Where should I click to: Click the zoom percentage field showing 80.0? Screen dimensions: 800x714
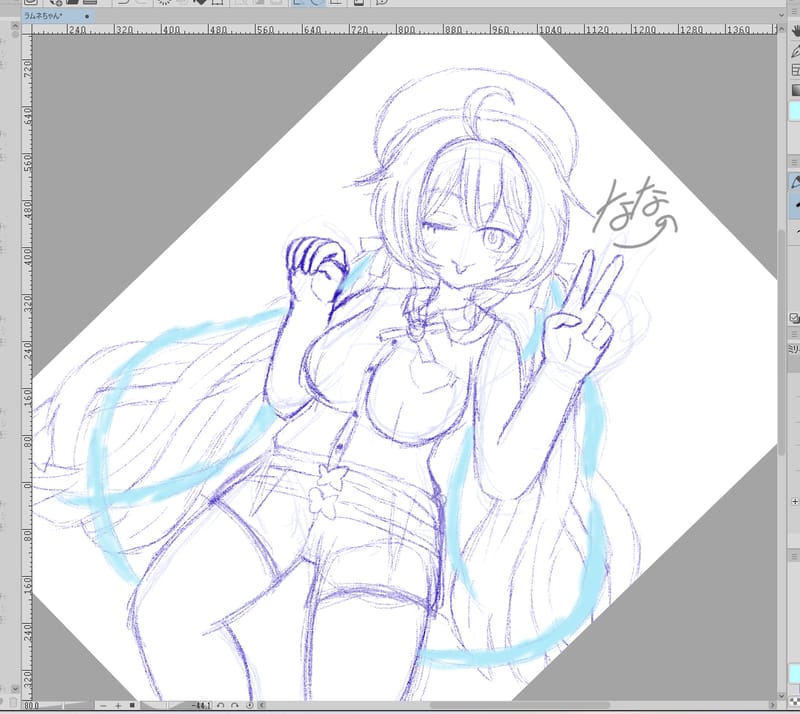tap(32, 705)
